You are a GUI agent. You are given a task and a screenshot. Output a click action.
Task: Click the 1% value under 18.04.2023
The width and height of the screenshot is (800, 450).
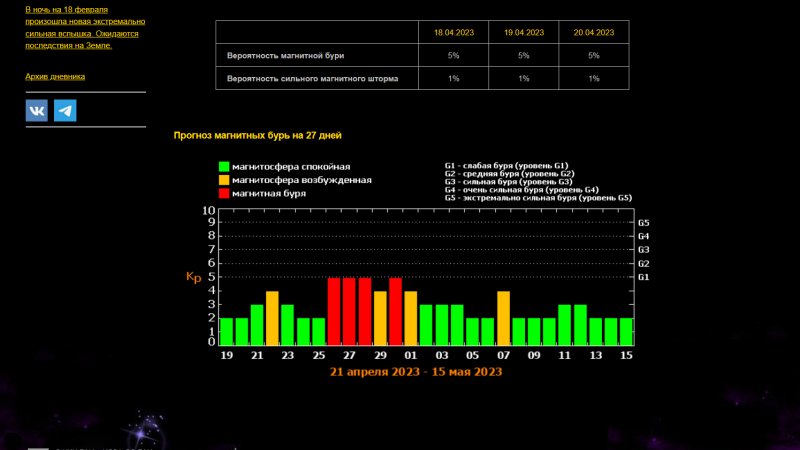click(454, 79)
